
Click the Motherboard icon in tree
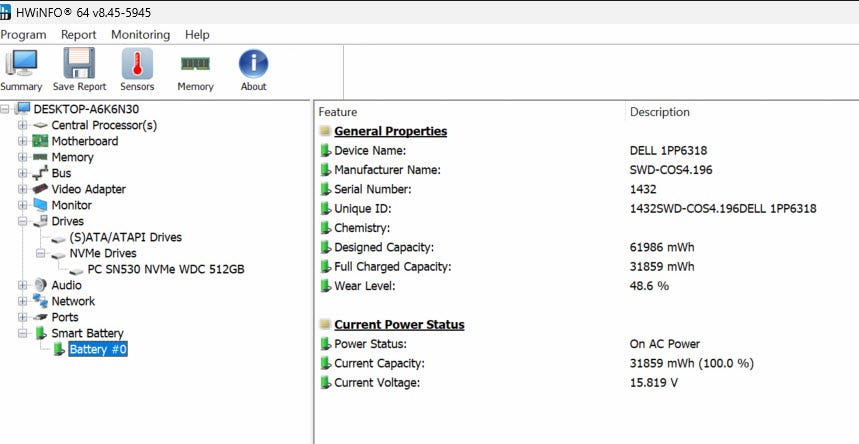[40, 141]
